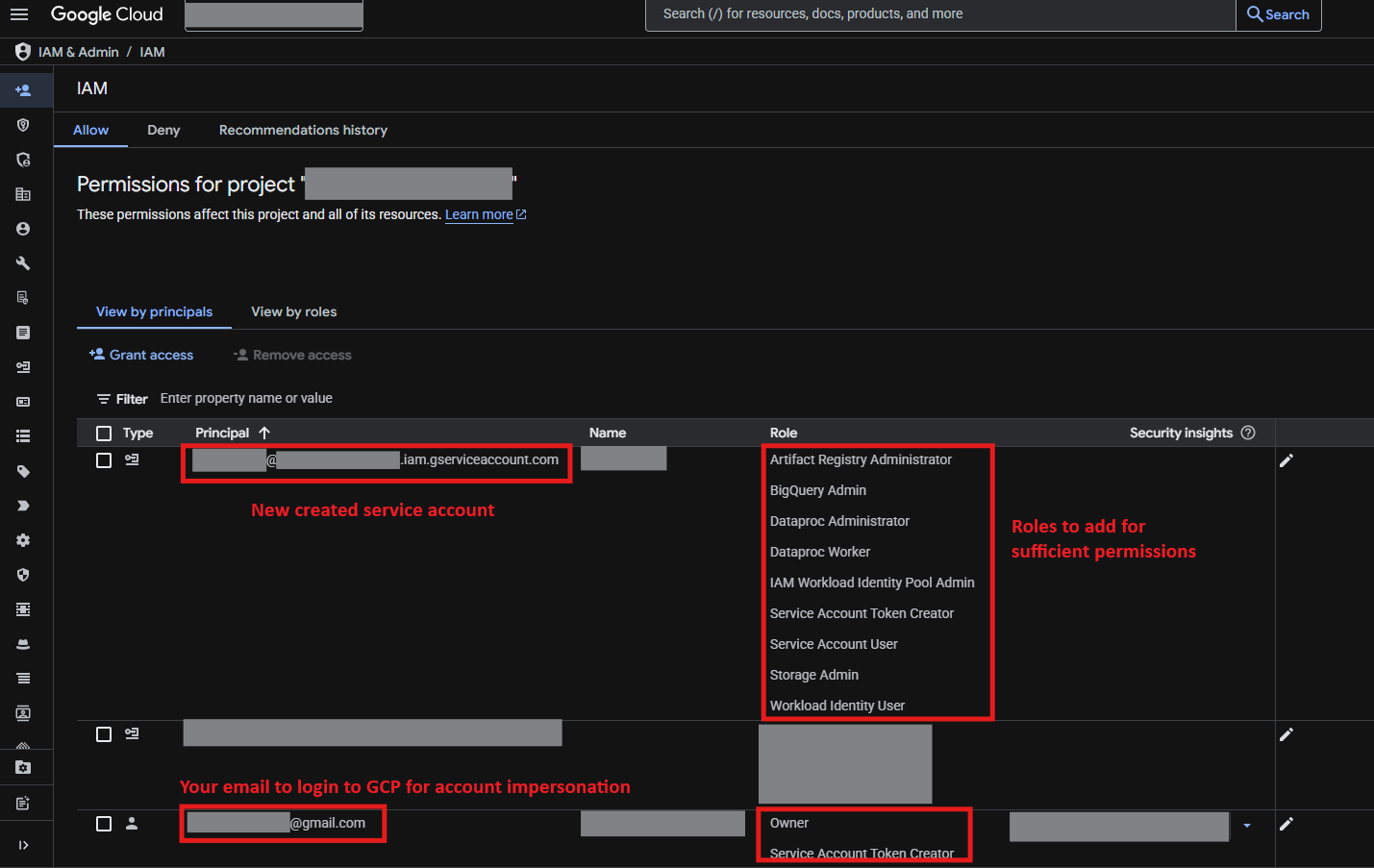Click the IAM breadcrumb link
The image size is (1374, 868).
[152, 52]
